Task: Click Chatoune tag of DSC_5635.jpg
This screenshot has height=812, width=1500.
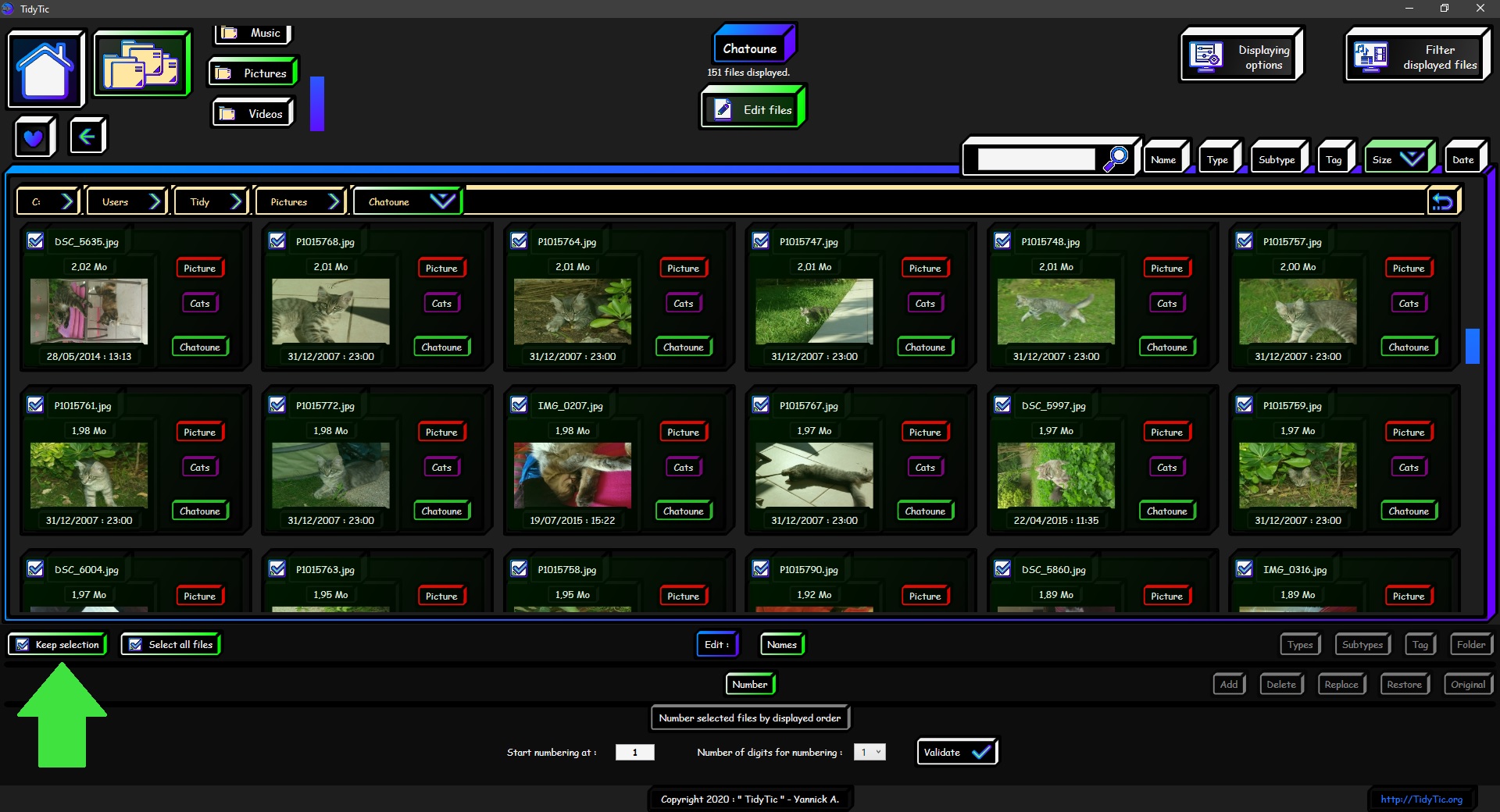Action: coord(200,347)
